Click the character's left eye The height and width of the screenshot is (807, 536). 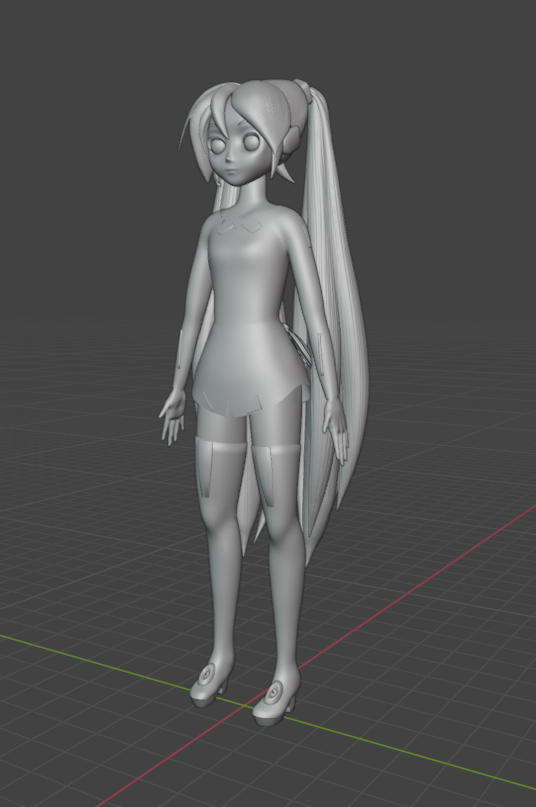pos(218,146)
